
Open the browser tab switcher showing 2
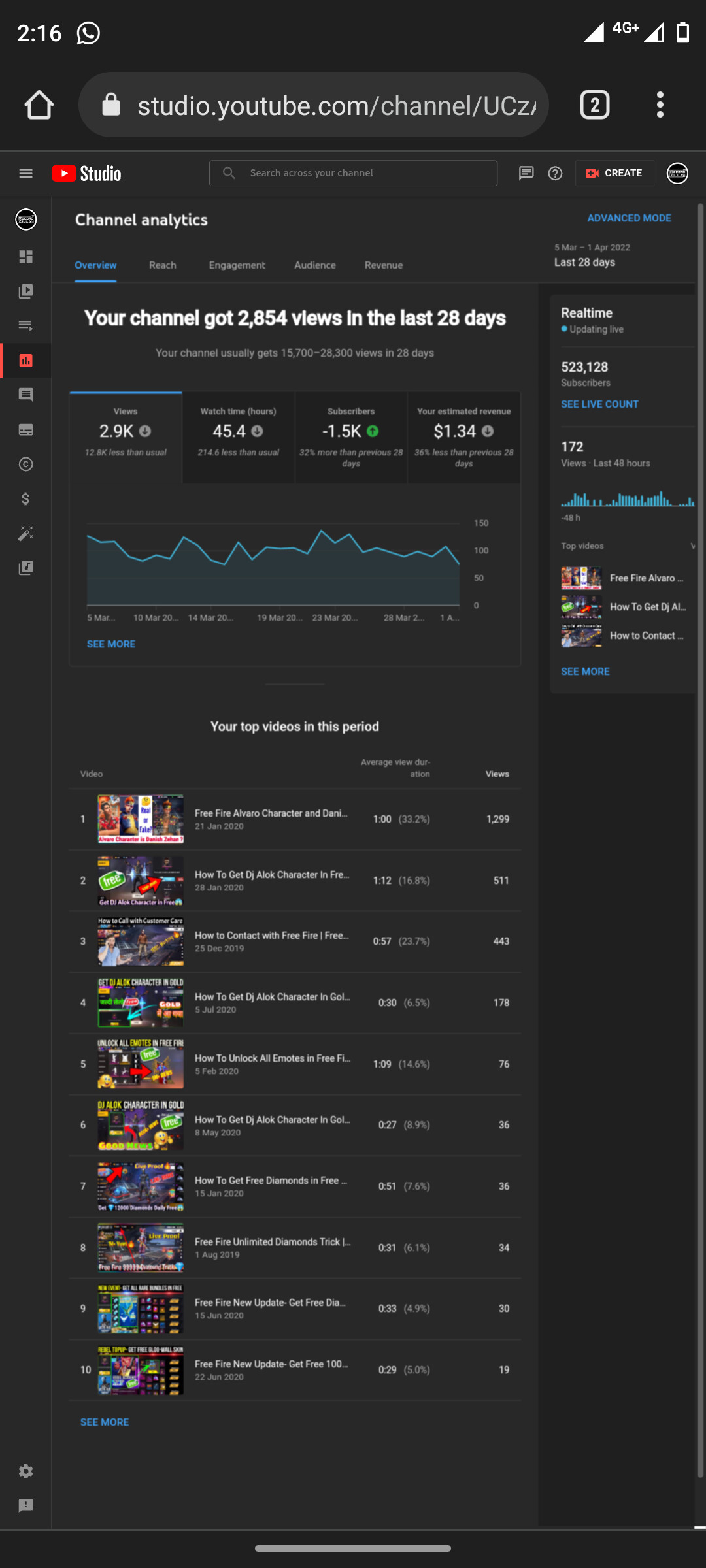[x=595, y=105]
